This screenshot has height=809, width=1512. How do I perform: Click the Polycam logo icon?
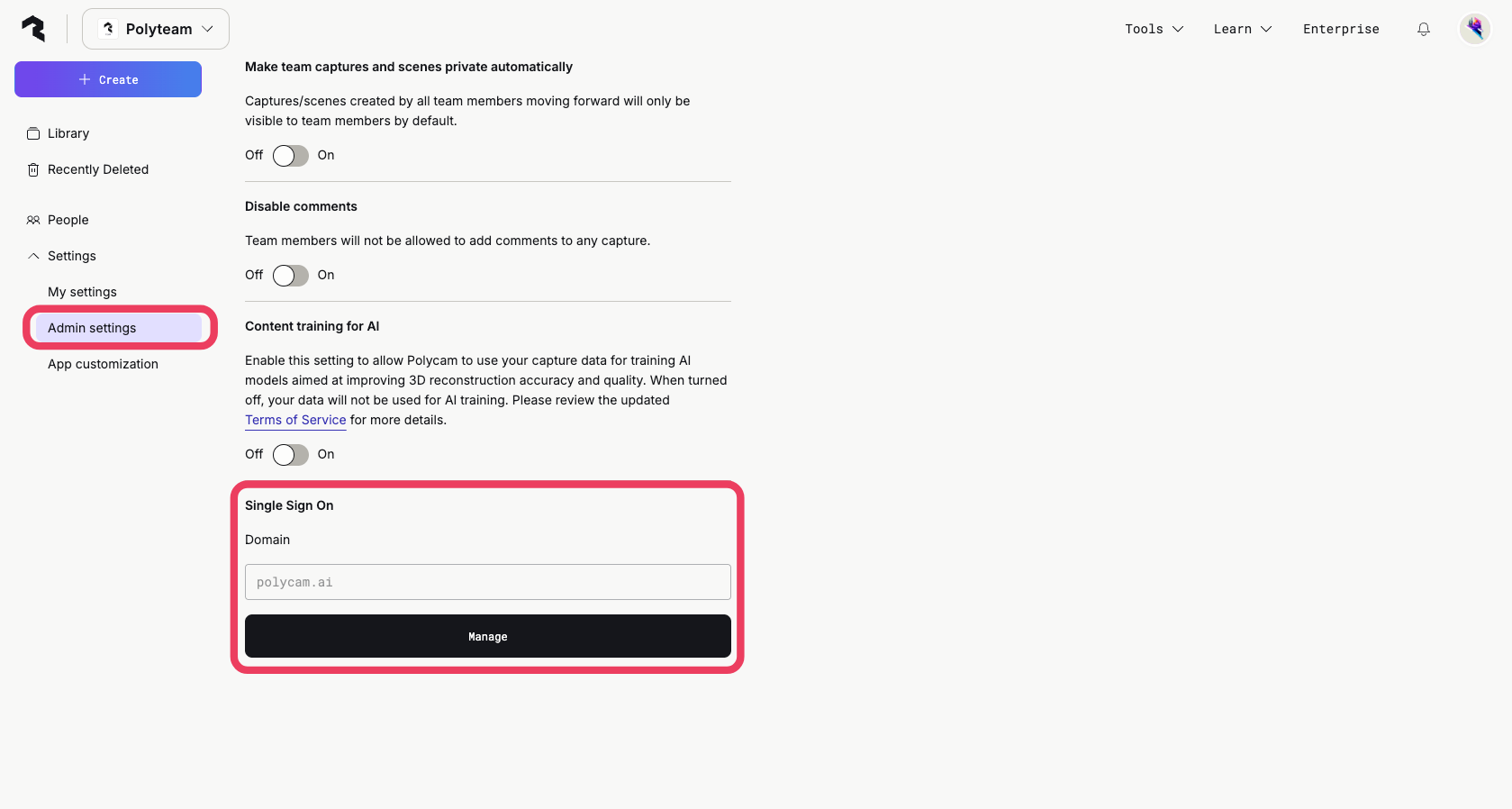(x=33, y=29)
